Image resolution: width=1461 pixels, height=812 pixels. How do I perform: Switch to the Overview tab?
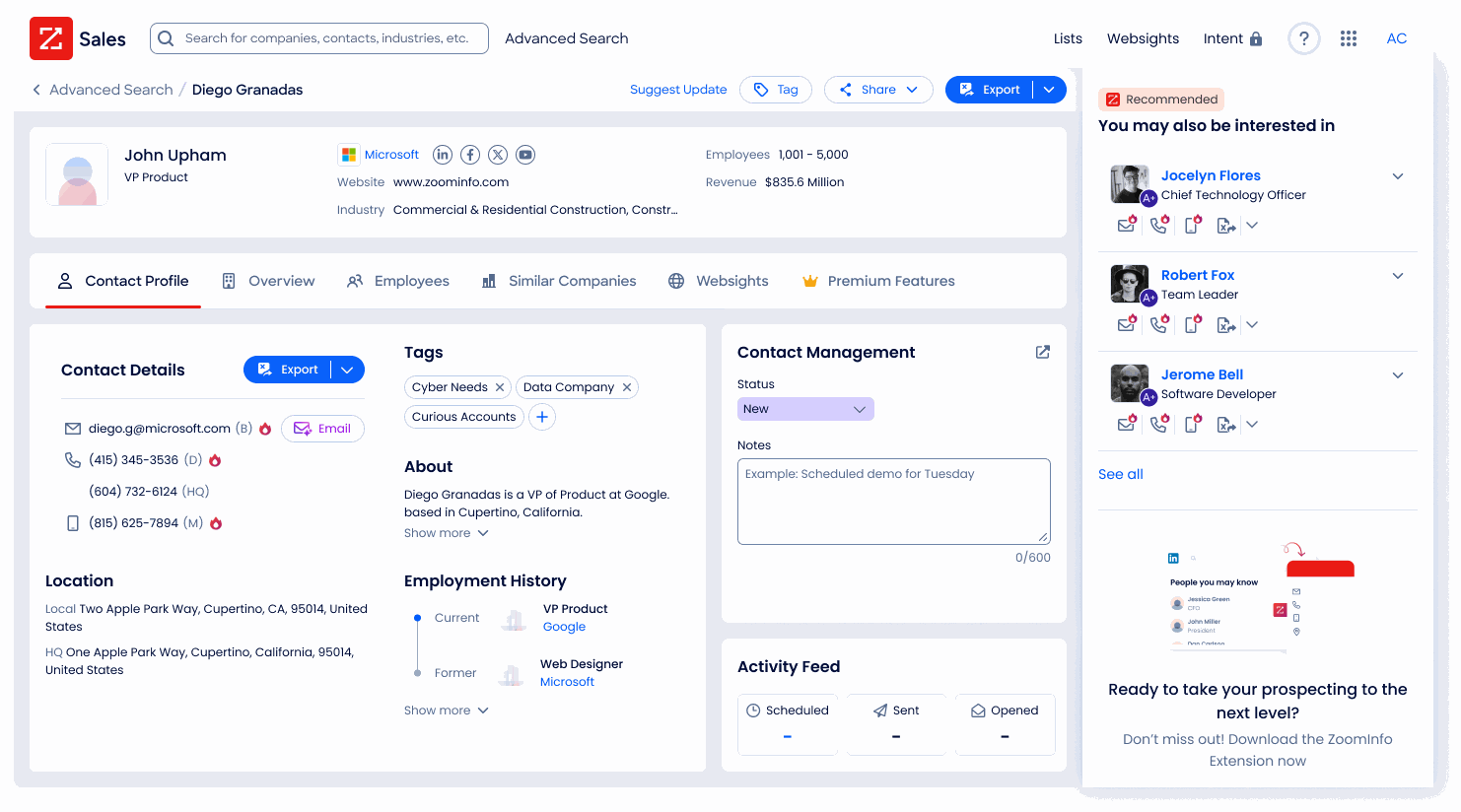pyautogui.click(x=268, y=281)
